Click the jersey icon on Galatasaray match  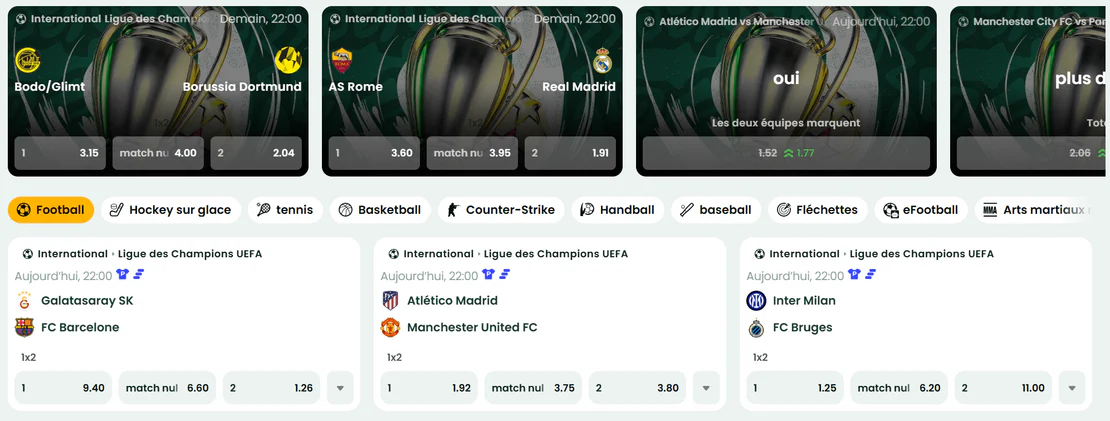(x=123, y=275)
